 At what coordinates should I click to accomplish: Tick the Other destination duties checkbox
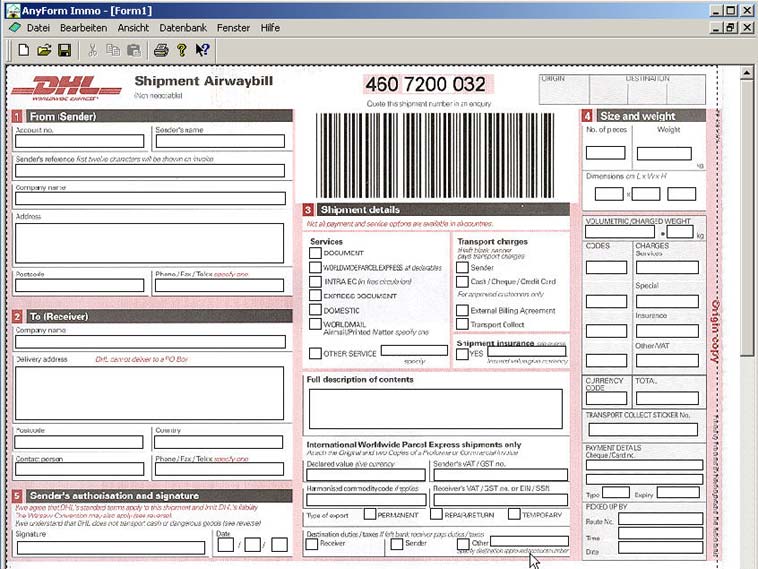(463, 544)
